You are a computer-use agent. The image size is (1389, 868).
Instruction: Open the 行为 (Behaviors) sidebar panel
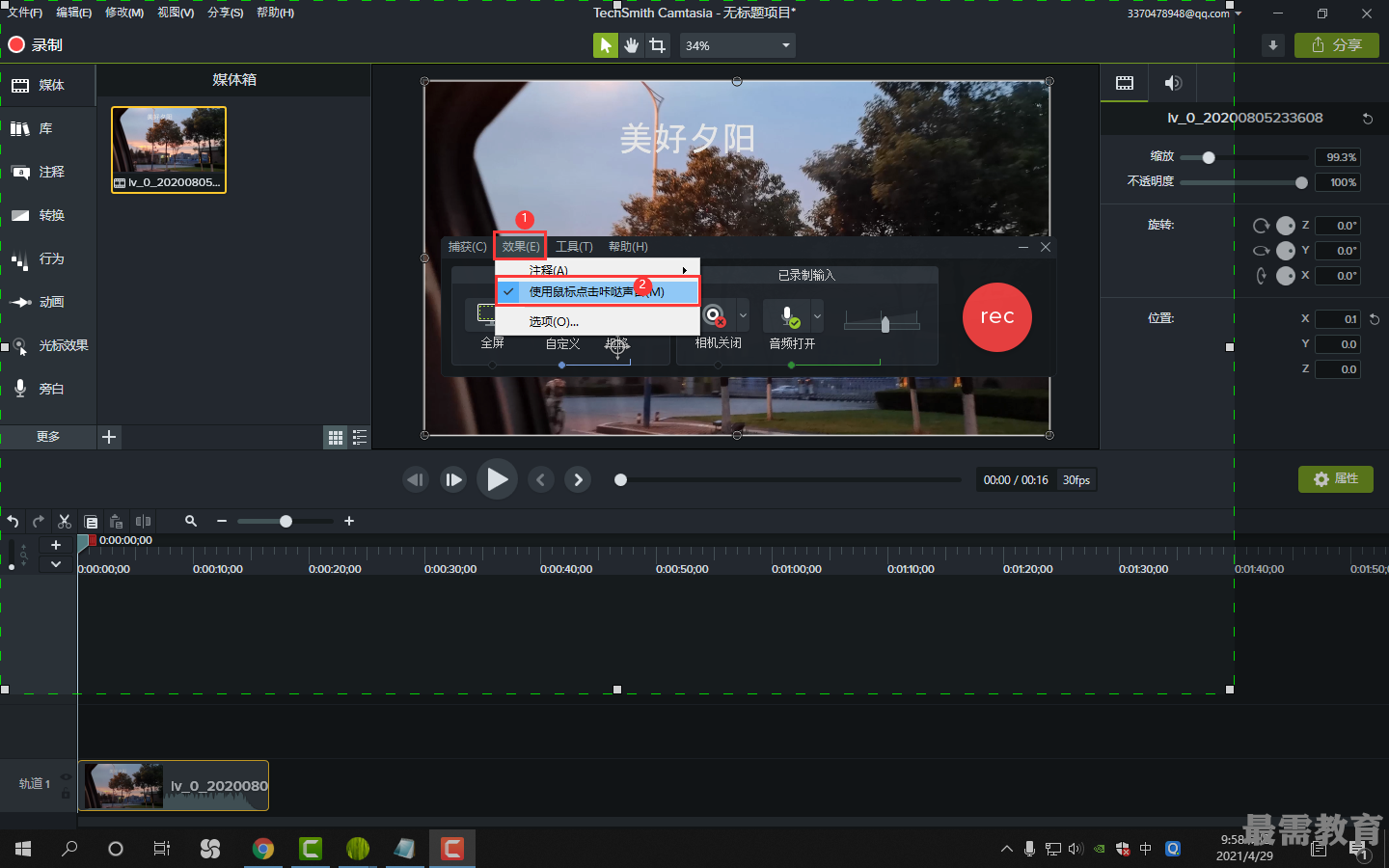tap(46, 258)
